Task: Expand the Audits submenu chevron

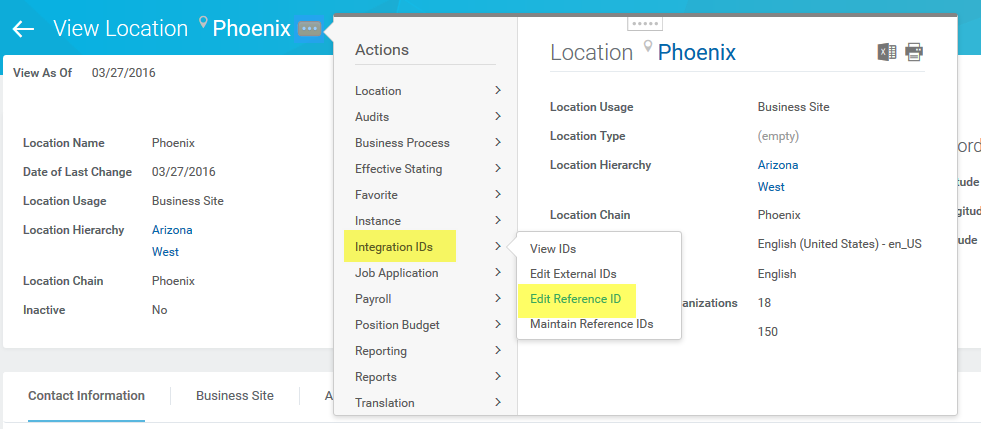Action: [498, 116]
